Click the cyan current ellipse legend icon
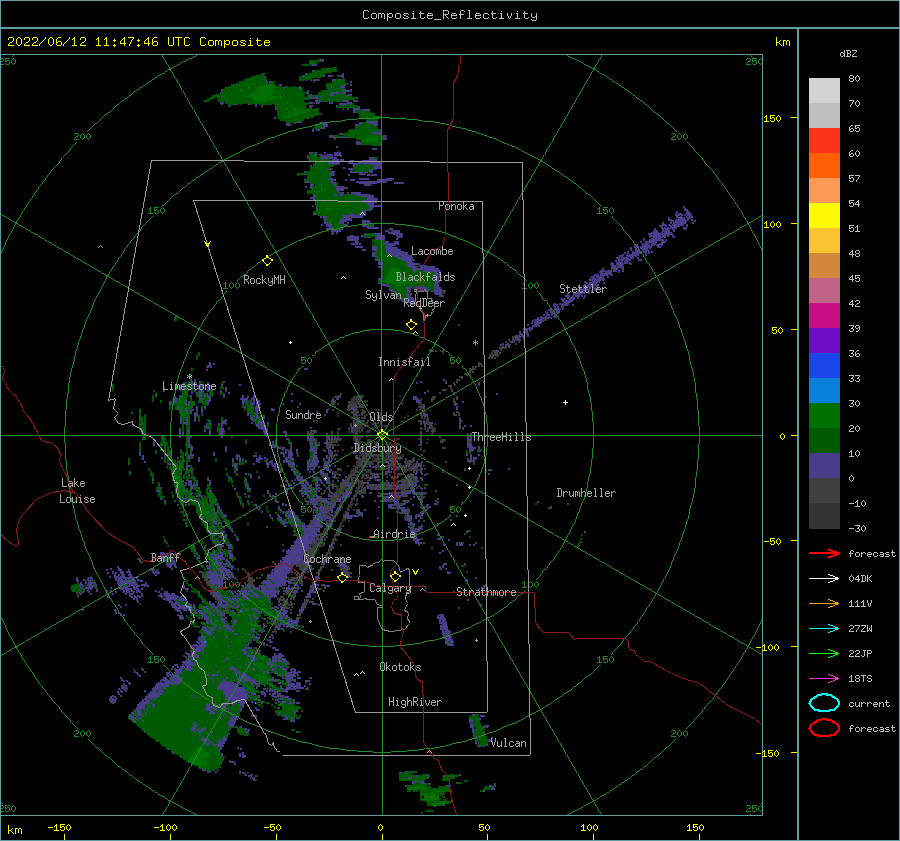Image resolution: width=900 pixels, height=841 pixels. (x=824, y=703)
